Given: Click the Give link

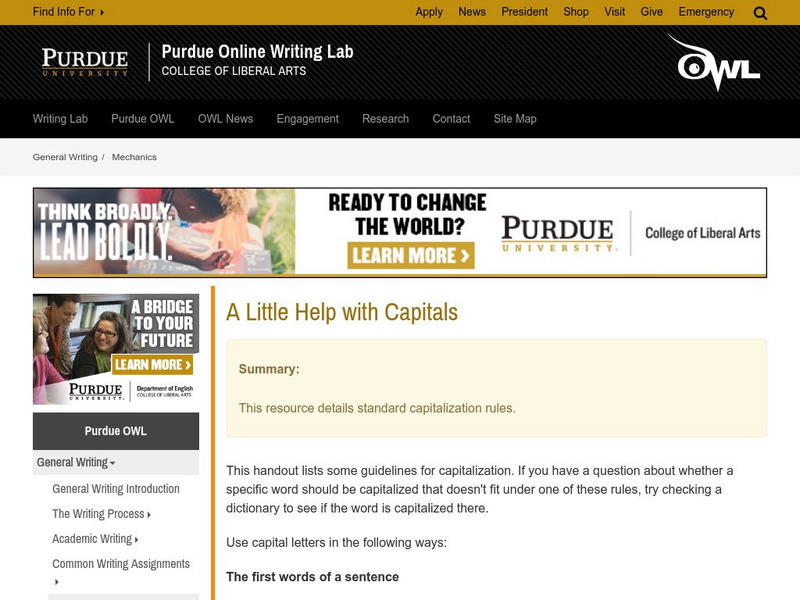Looking at the screenshot, I should pos(652,12).
